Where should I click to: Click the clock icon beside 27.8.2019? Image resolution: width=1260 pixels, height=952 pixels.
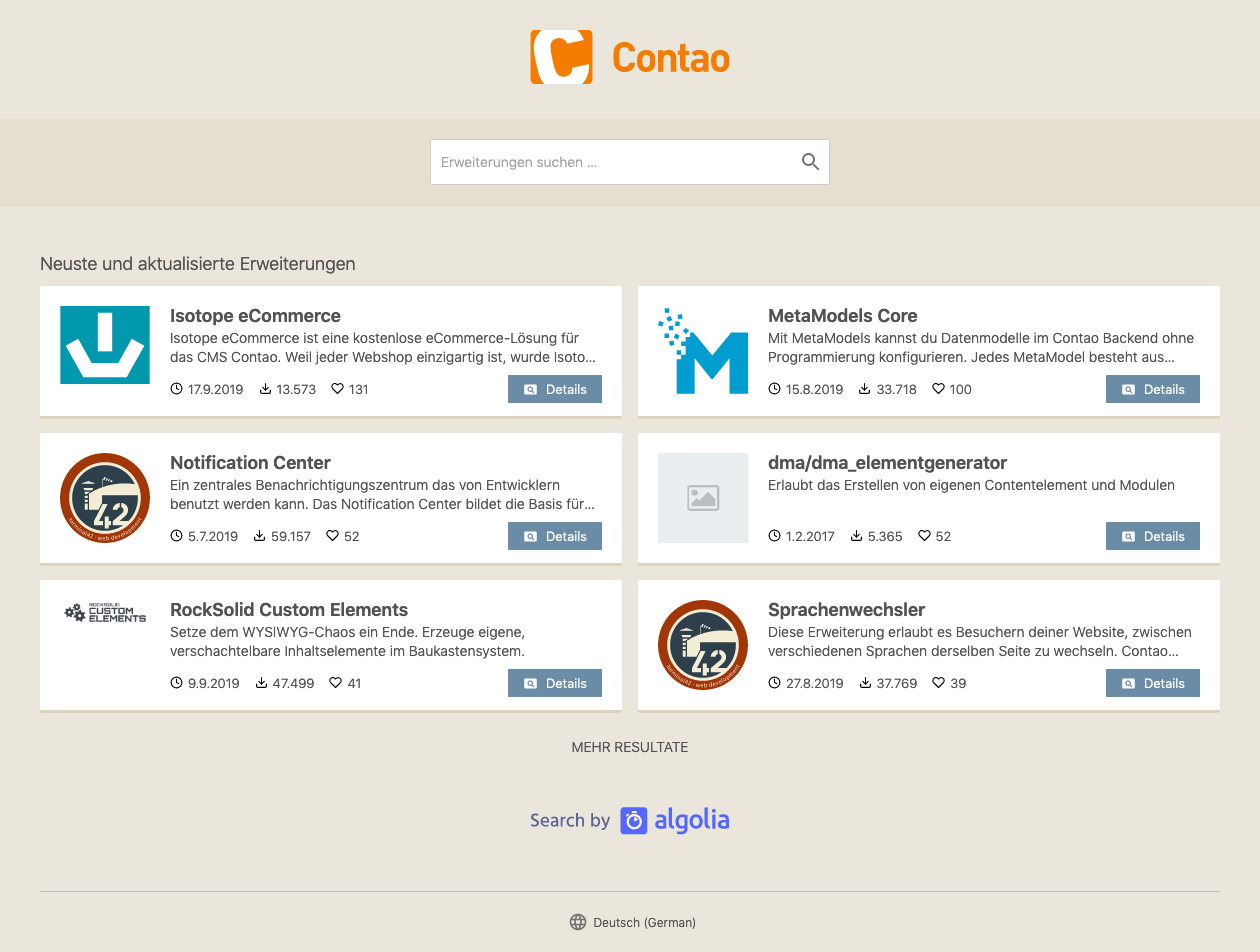click(774, 683)
